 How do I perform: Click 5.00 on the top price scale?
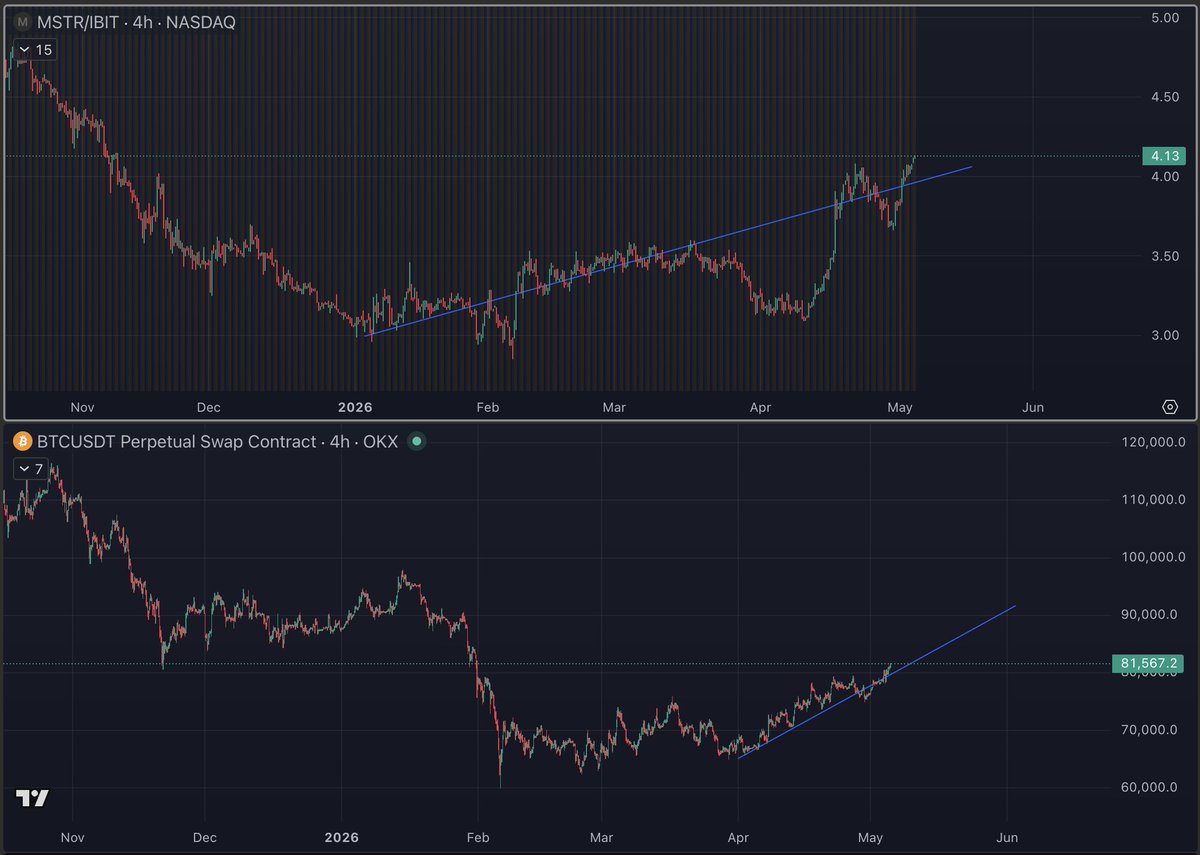point(1165,18)
